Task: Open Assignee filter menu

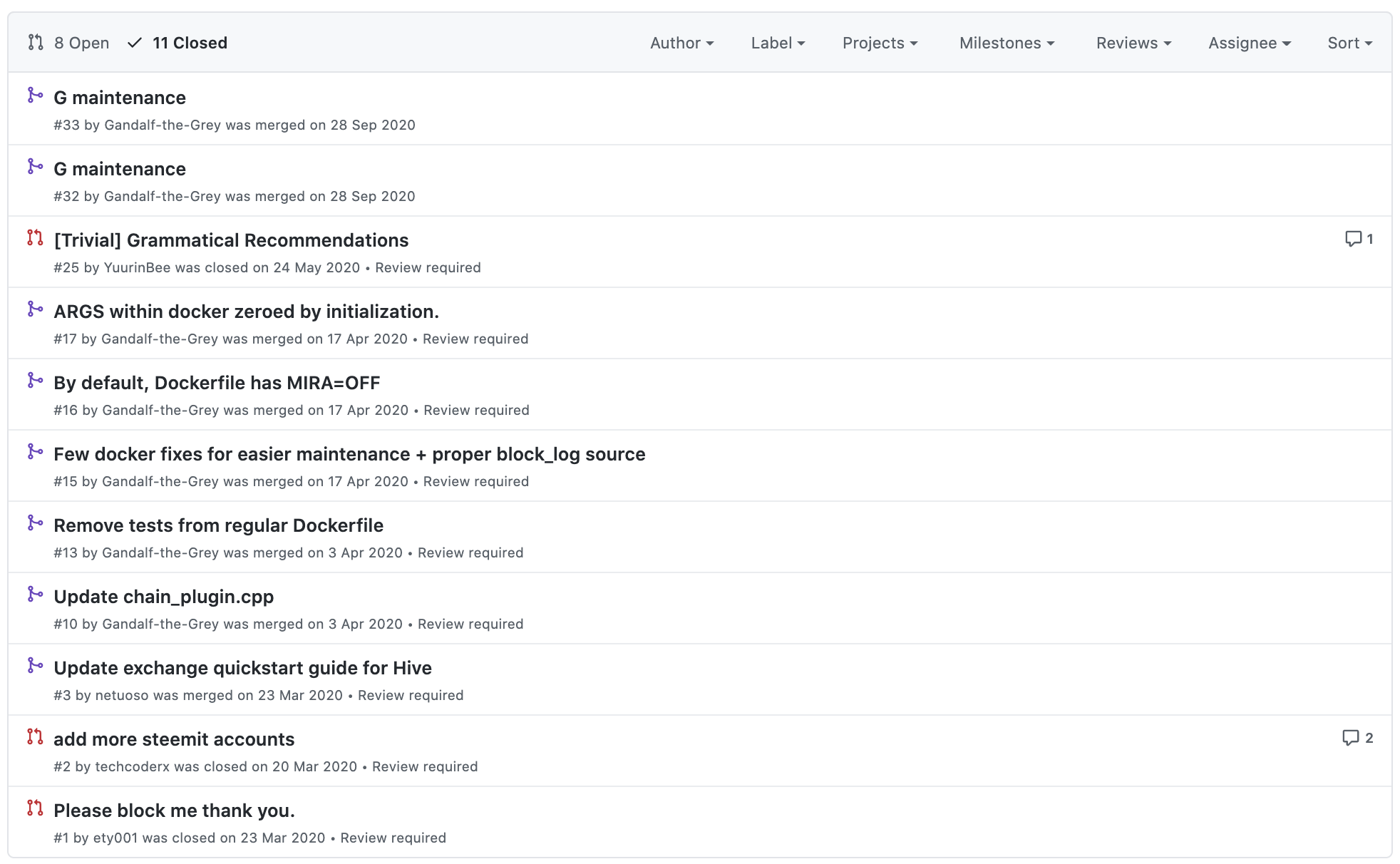Action: tap(1249, 43)
